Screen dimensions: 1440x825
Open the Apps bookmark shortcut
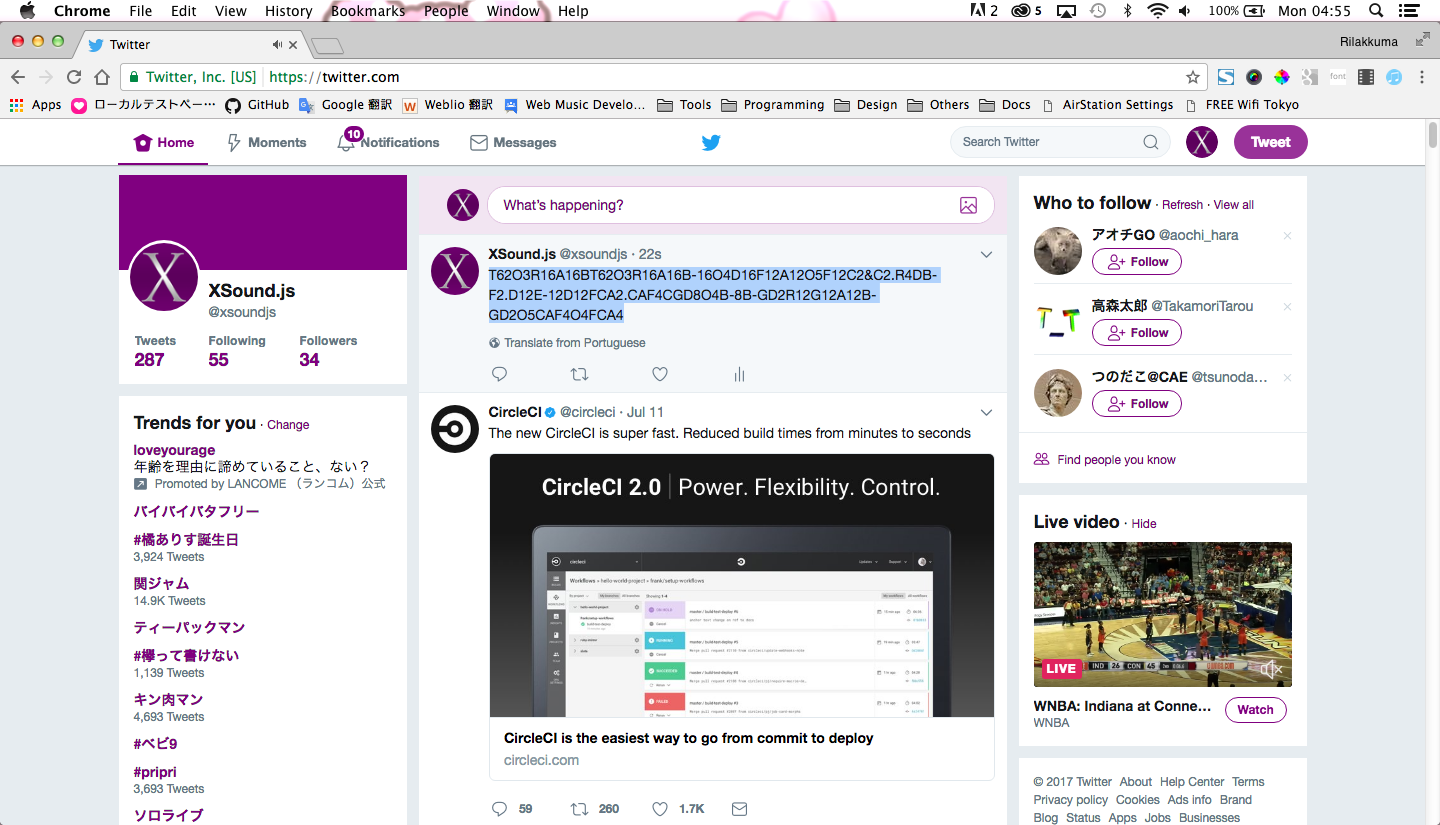[x=36, y=105]
